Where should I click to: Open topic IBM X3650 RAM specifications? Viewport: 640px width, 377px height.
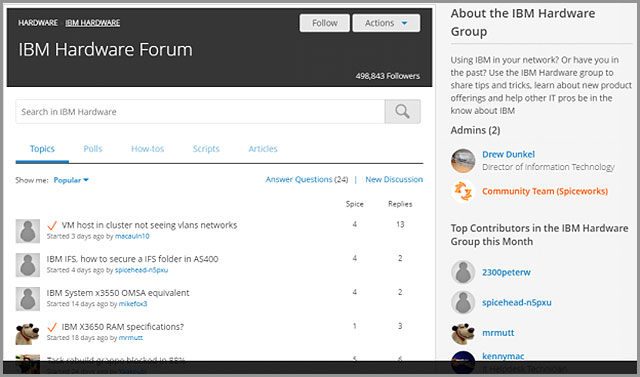click(x=122, y=327)
